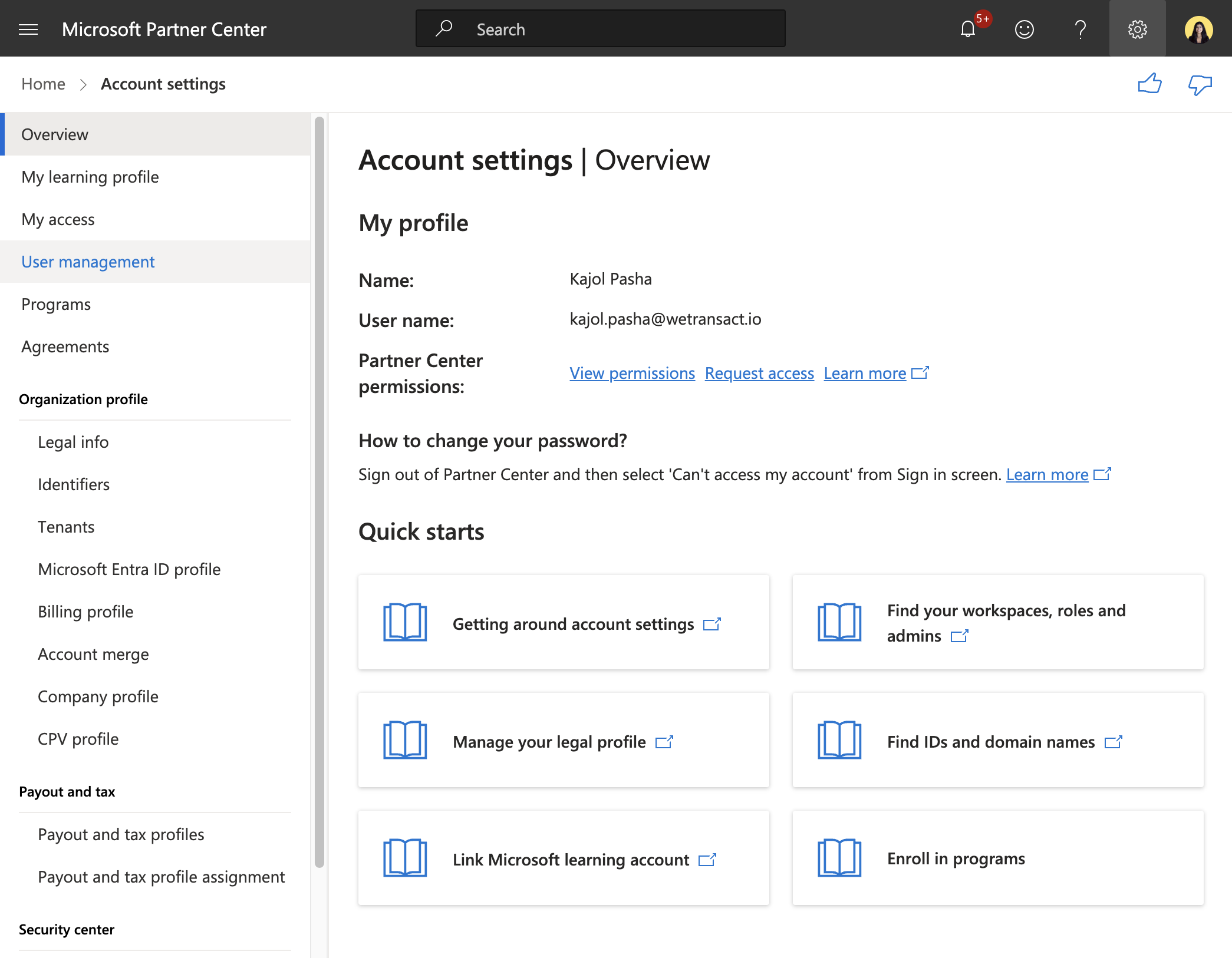
Task: Click book icon on Find IDs and domain names card
Action: 839,740
